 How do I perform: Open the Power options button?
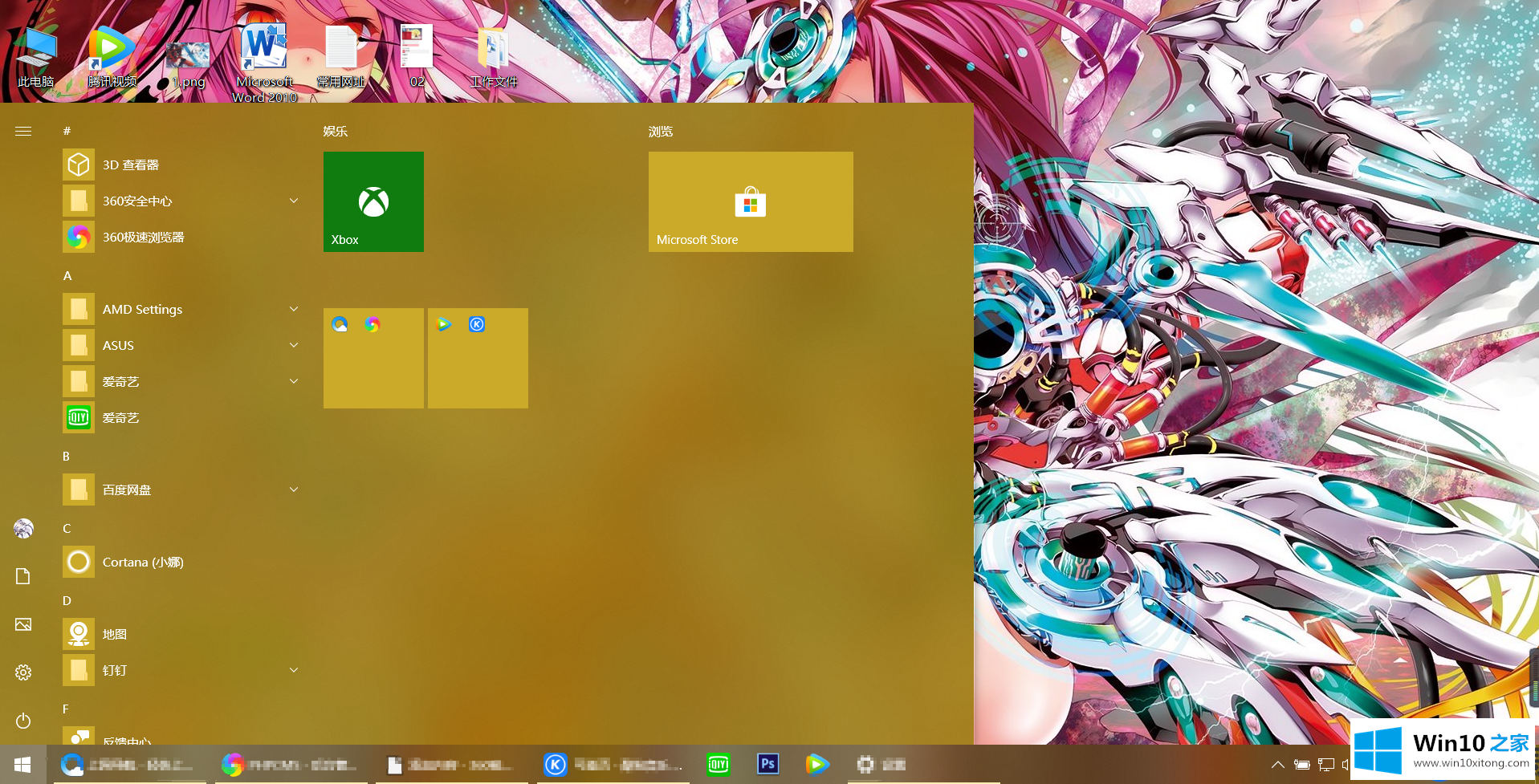tap(23, 721)
